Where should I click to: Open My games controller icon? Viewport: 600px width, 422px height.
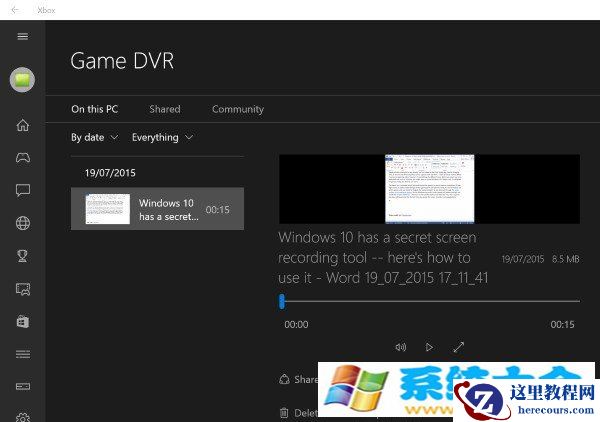23,158
